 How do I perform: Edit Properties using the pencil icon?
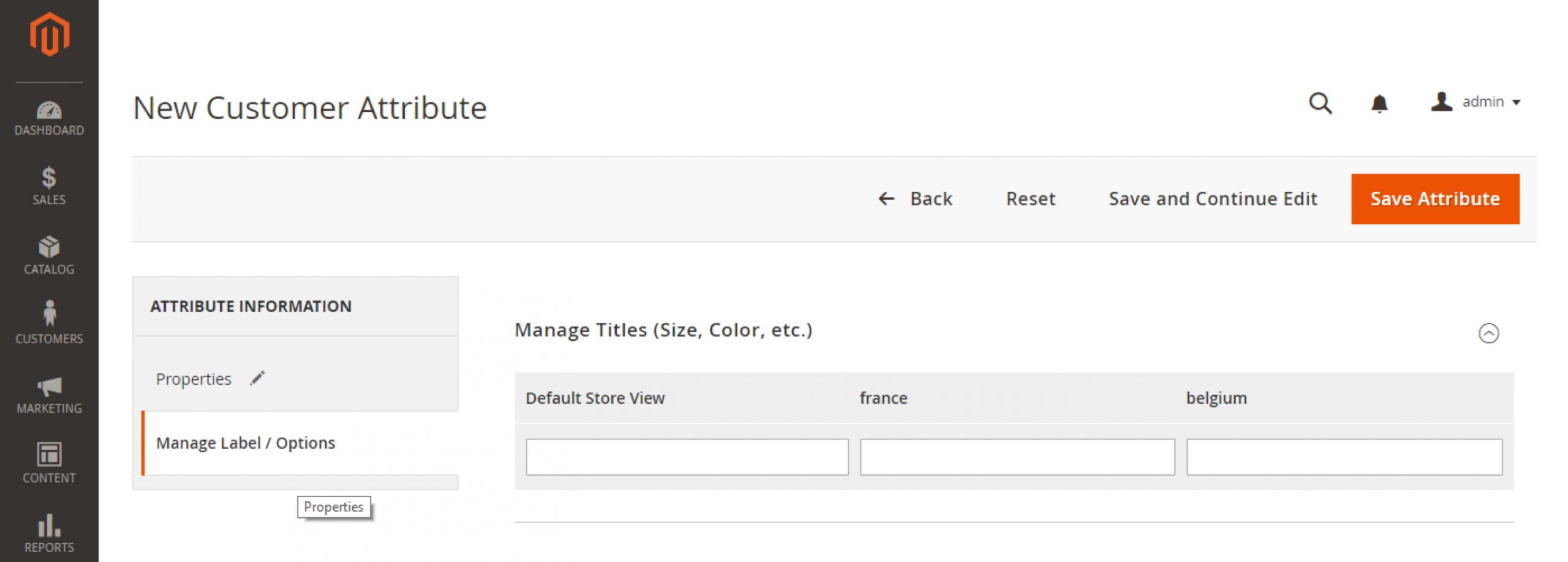click(257, 378)
